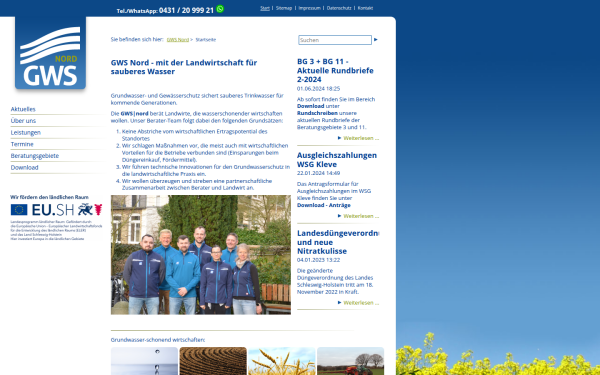Click the GWS Nord logo
Viewport: 600px width, 375px height.
pyautogui.click(x=50, y=53)
